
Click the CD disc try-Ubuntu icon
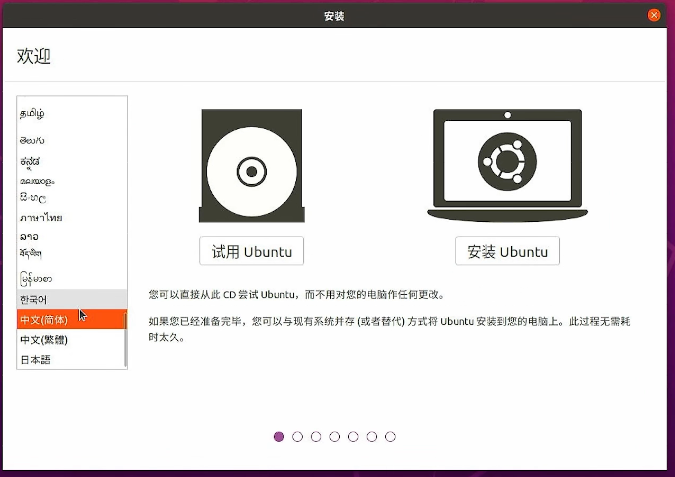pos(252,166)
